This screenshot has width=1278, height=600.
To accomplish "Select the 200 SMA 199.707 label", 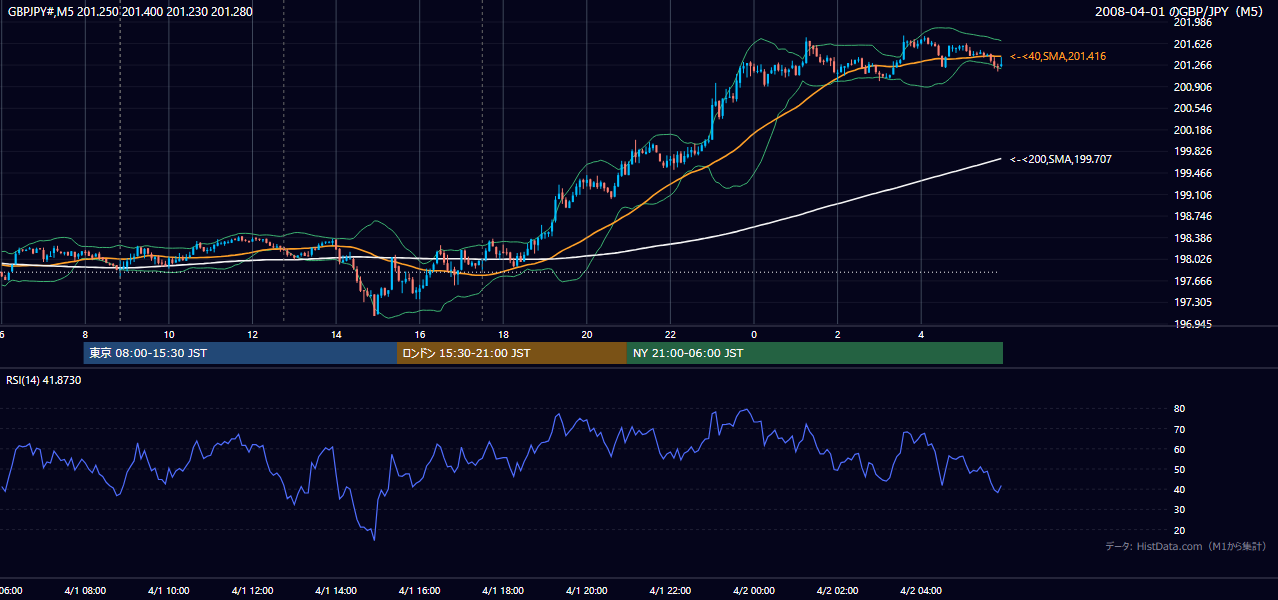I will click(1061, 159).
